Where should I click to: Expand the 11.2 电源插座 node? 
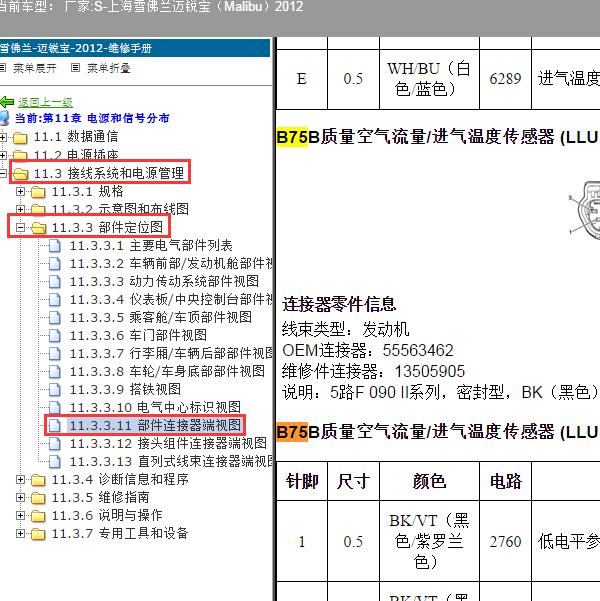[3, 155]
